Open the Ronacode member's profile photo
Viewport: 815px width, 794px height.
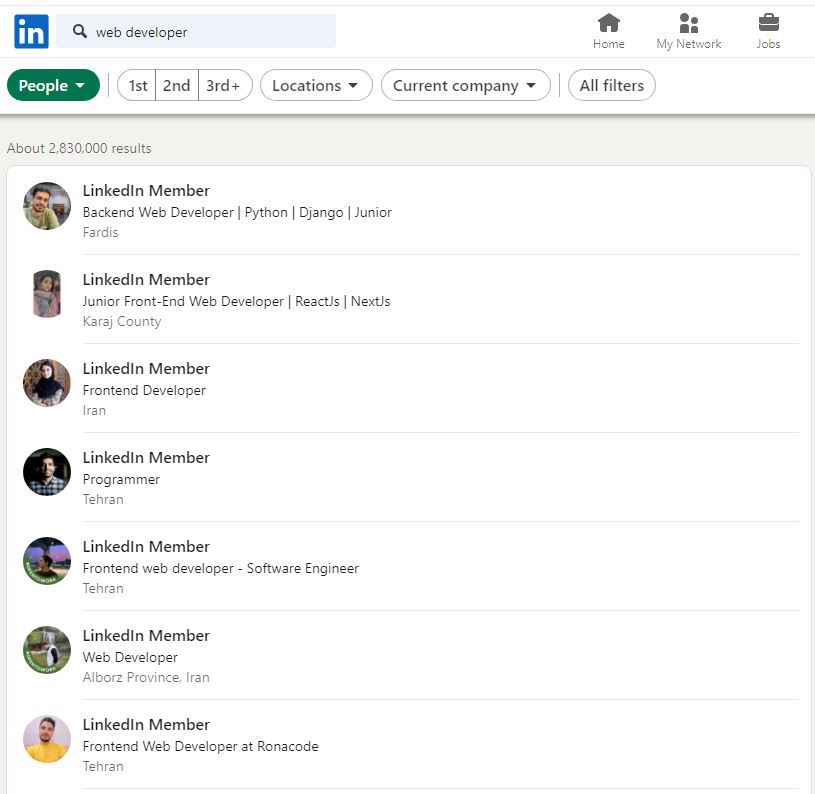click(47, 739)
